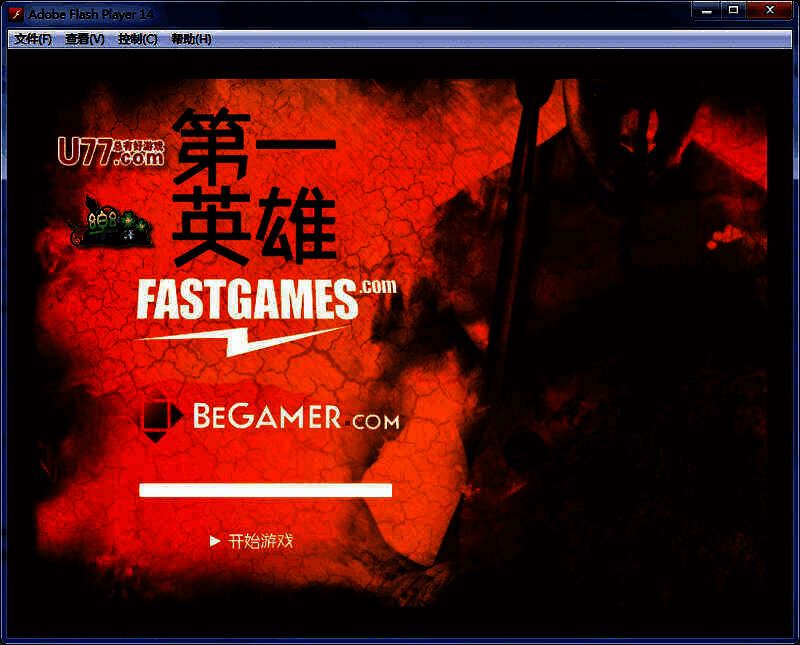The width and height of the screenshot is (800, 645).
Task: Click the 第一英雄 game title
Action: click(x=254, y=188)
